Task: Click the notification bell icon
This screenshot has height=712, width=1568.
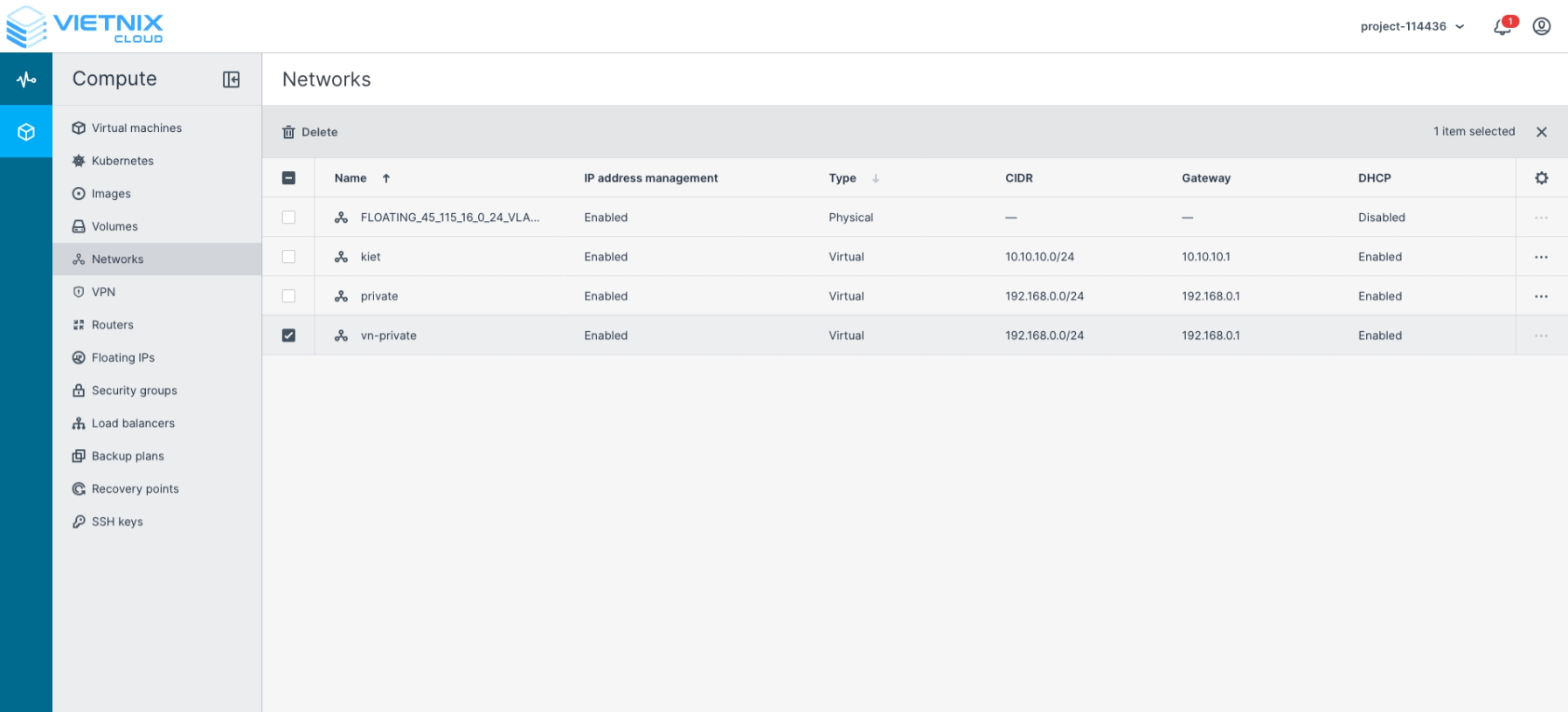Action: tap(1502, 27)
